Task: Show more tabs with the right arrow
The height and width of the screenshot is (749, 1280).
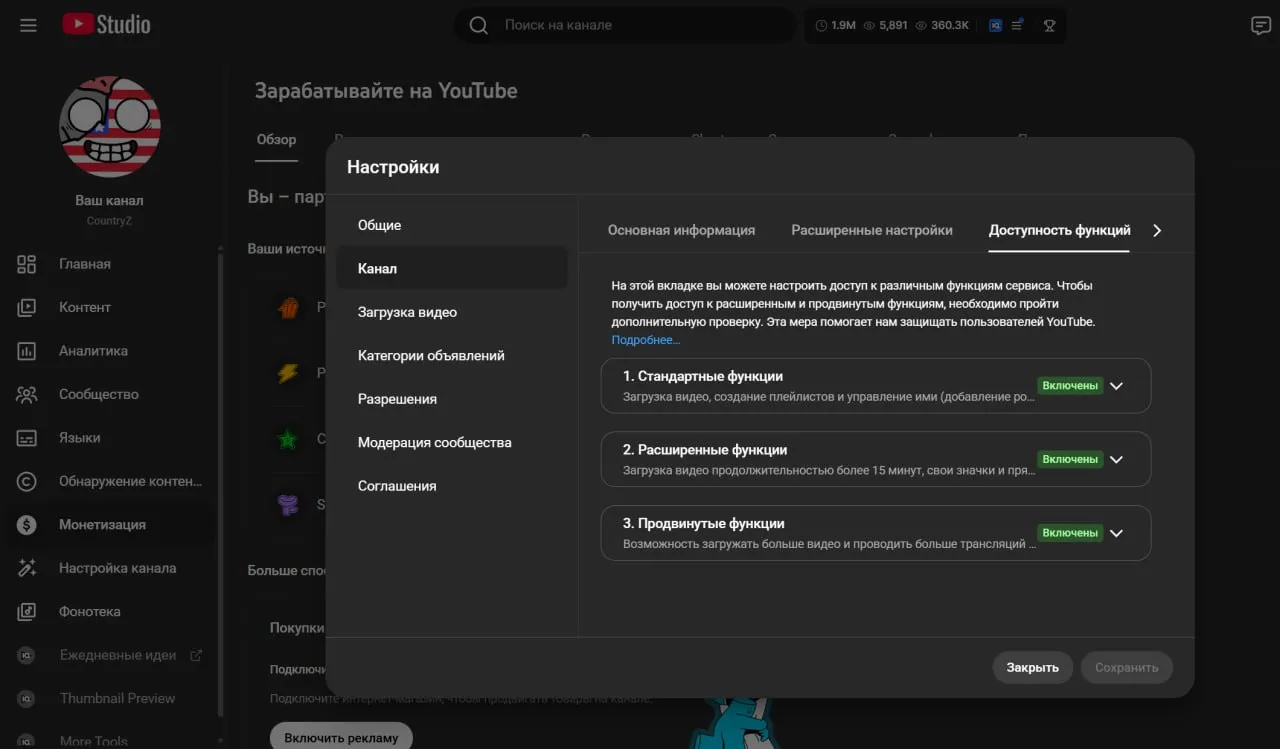Action: point(1157,230)
